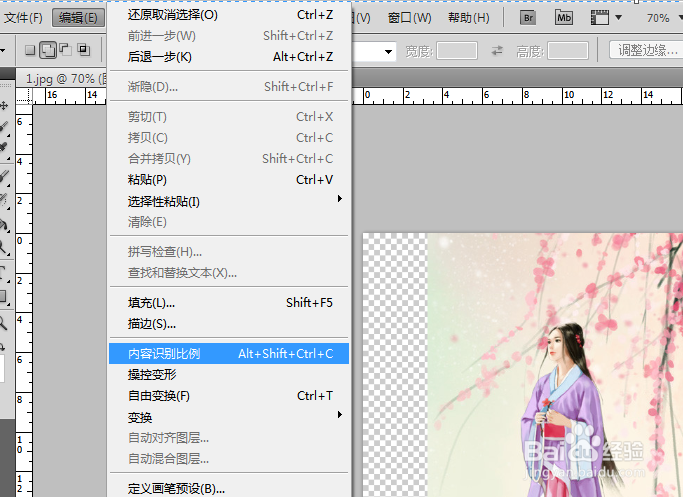Viewport: 683px width, 497px height.
Task: Choose 还原取消选择(O) to undo
Action: pos(229,15)
